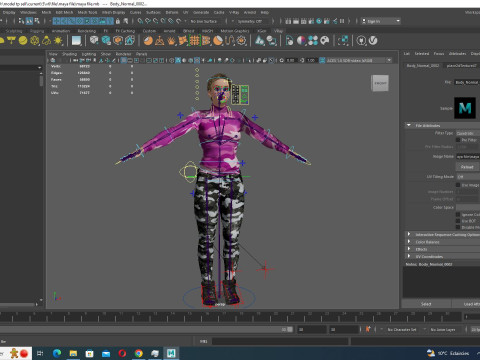
Task: Toggle the Use BOT checkbox
Action: tap(458, 221)
